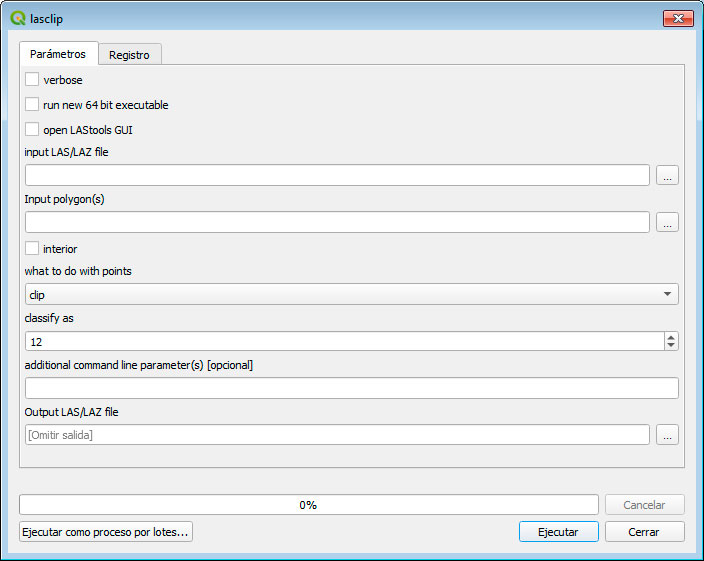
Task: Run the tool with Ejecutar button
Action: [559, 532]
